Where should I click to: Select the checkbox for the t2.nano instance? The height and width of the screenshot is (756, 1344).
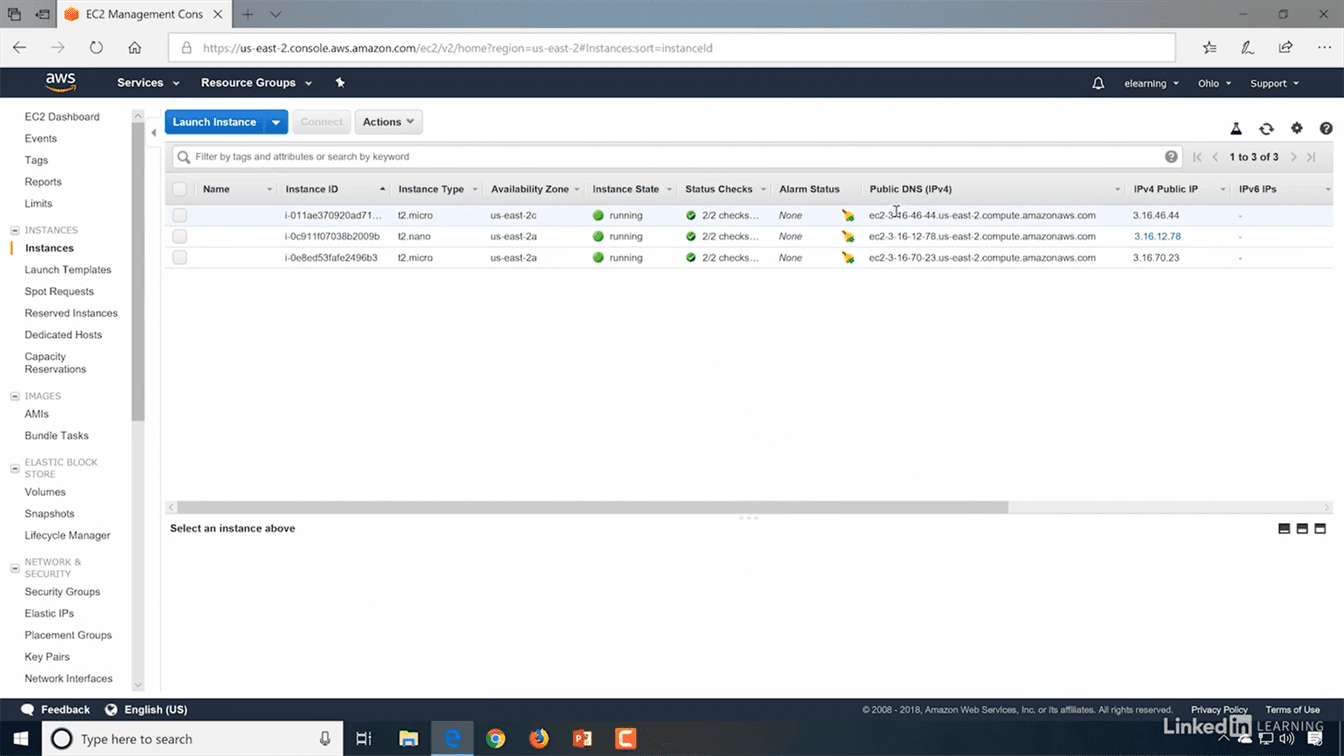[180, 237]
